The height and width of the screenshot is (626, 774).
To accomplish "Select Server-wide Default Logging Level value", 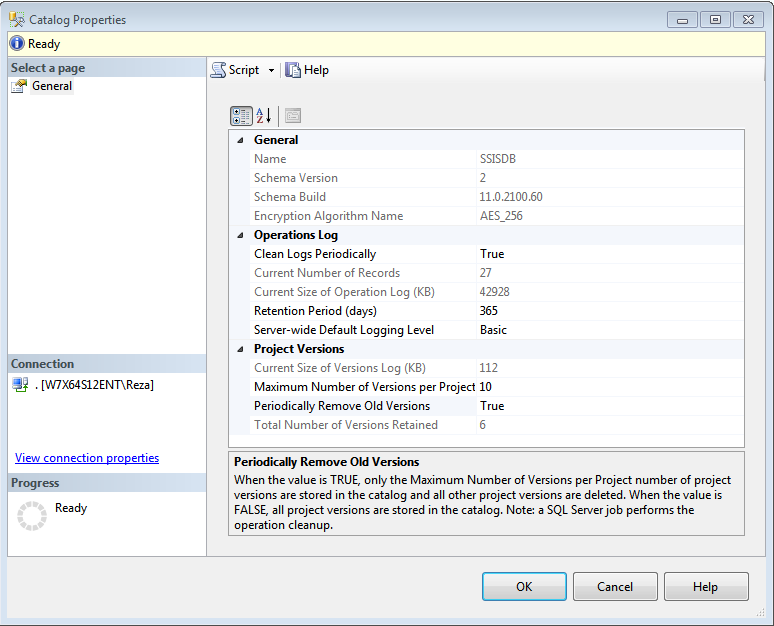I will pyautogui.click(x=493, y=330).
